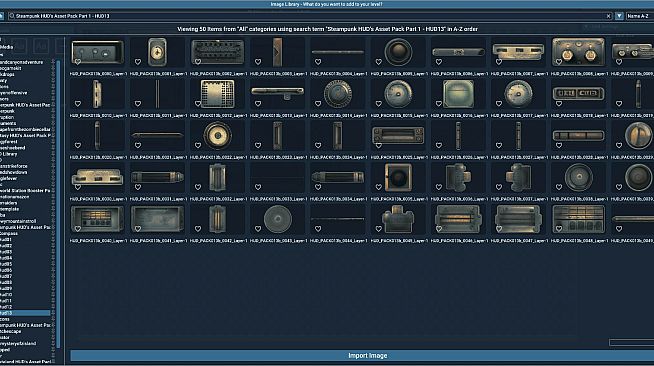The height and width of the screenshot is (366, 654).
Task: Pick the flat disc image 0043
Action: tap(278, 219)
